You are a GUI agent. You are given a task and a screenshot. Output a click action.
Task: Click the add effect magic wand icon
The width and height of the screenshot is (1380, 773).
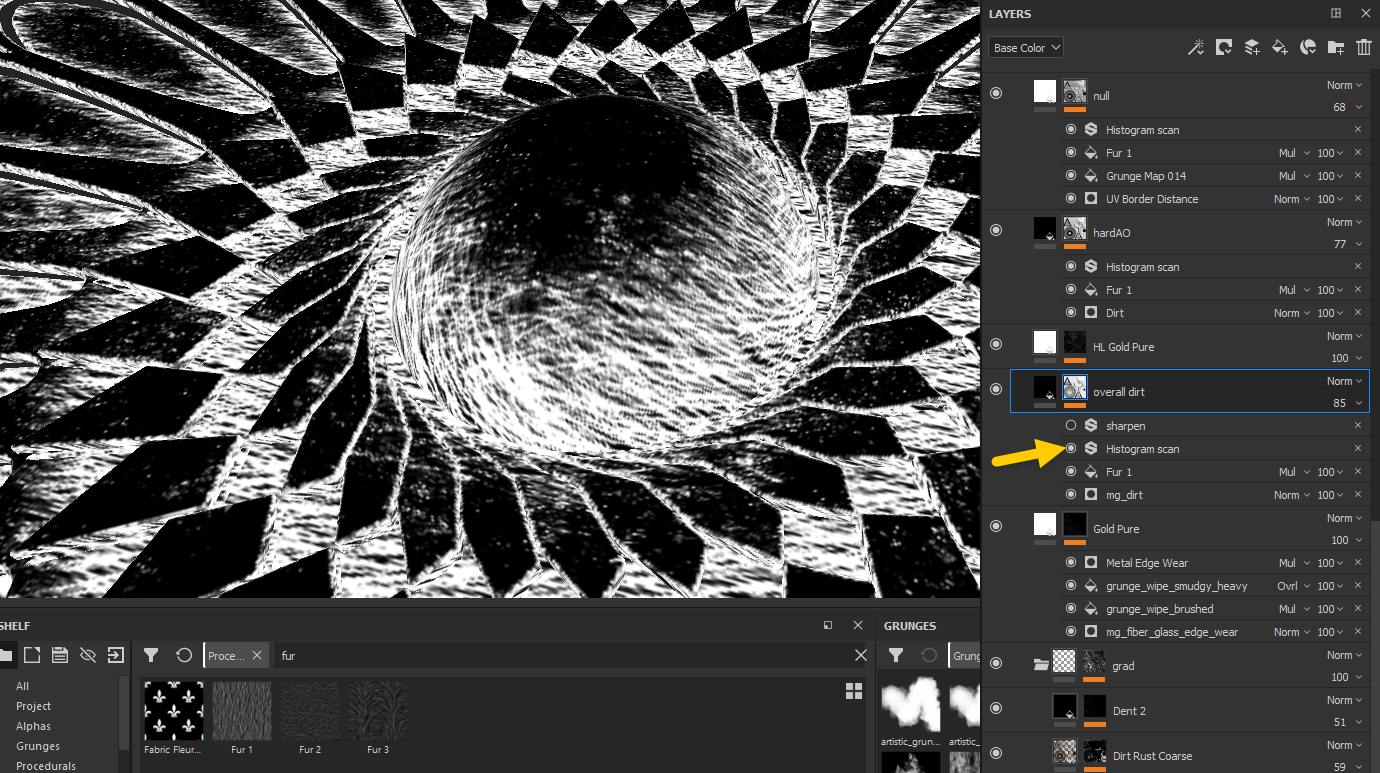1195,47
